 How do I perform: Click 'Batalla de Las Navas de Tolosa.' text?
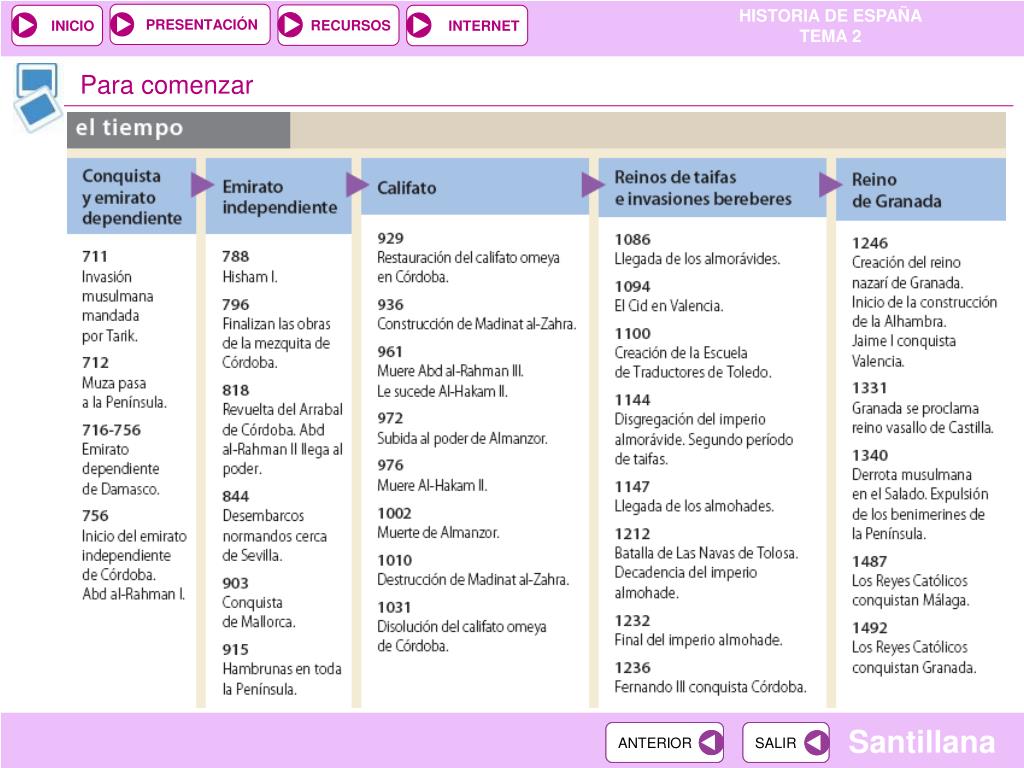pyautogui.click(x=706, y=553)
